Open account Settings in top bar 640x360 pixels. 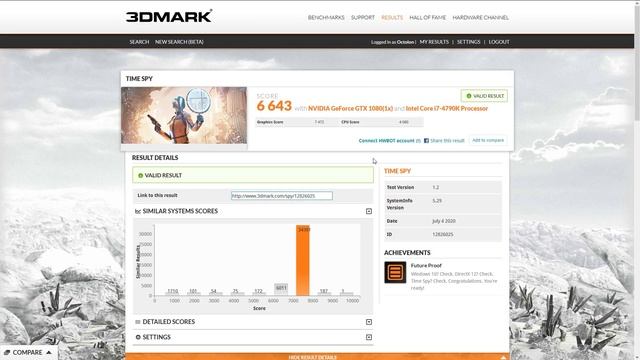click(469, 42)
